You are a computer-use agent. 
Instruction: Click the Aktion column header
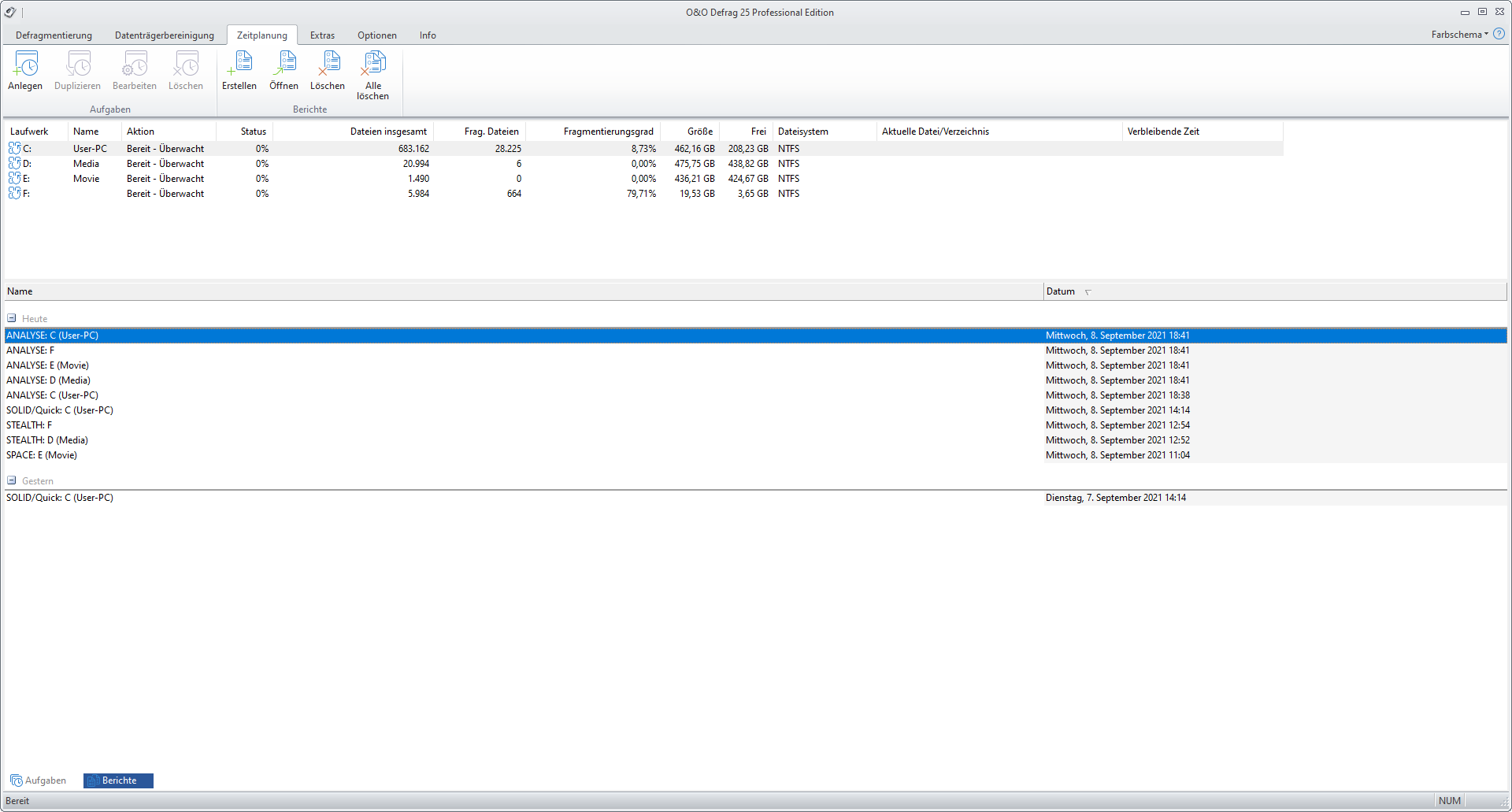tap(169, 132)
